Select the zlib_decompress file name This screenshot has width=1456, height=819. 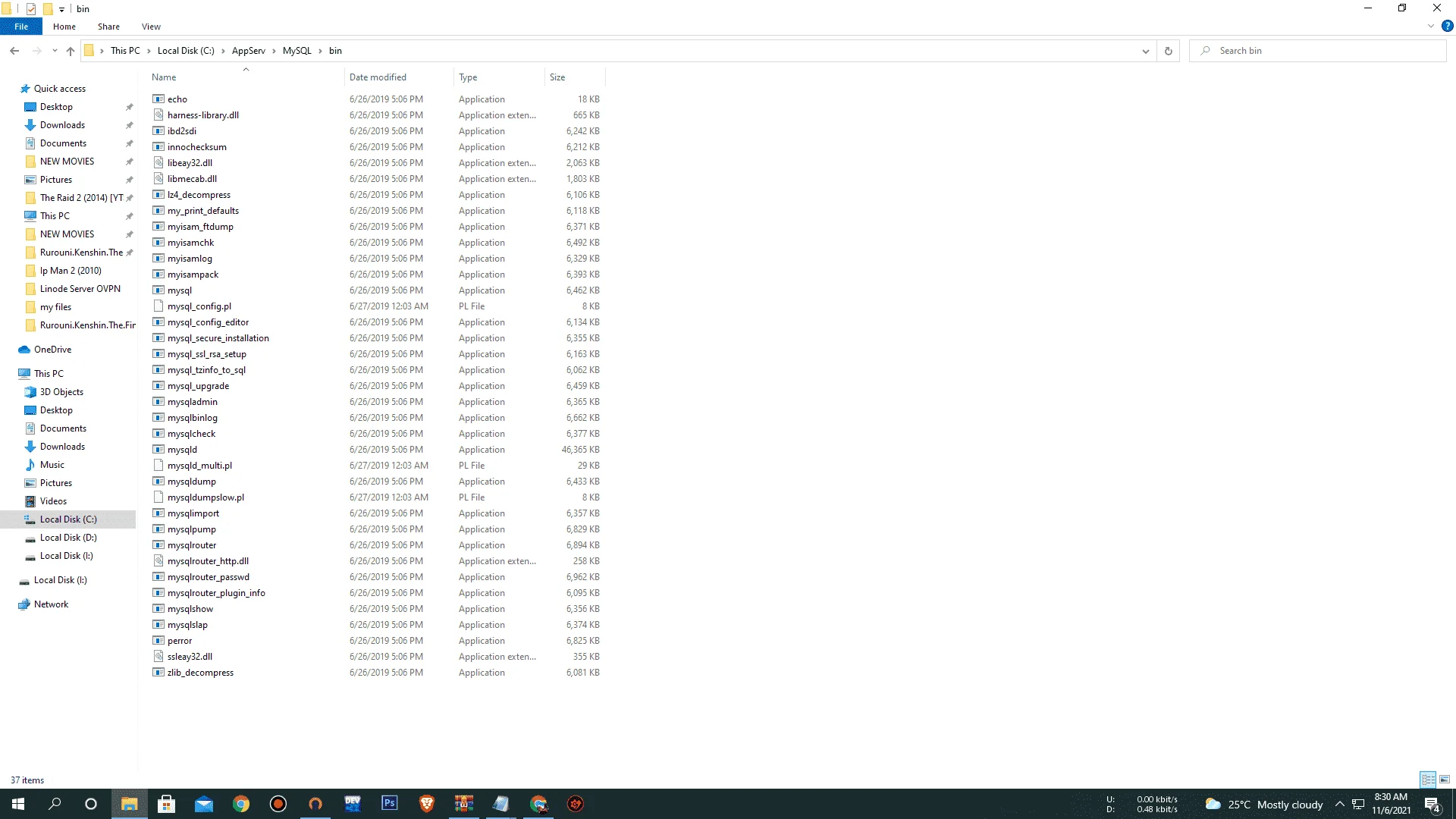coord(200,673)
